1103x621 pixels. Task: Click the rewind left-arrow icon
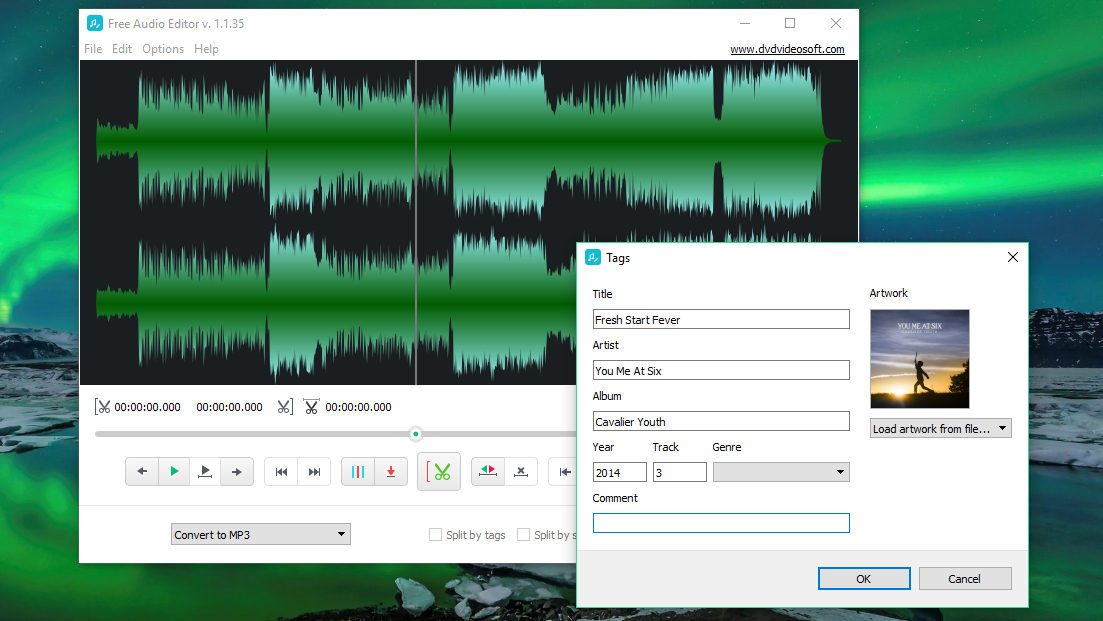[141, 471]
